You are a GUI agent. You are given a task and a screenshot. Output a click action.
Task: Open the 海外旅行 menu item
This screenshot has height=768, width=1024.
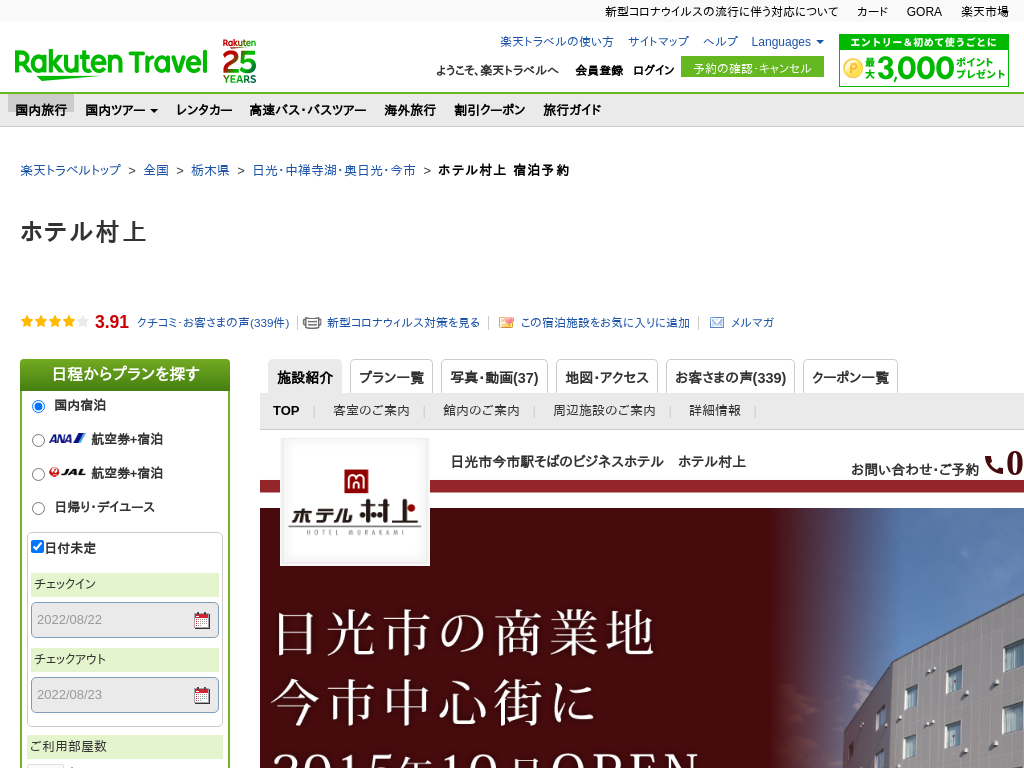point(410,110)
